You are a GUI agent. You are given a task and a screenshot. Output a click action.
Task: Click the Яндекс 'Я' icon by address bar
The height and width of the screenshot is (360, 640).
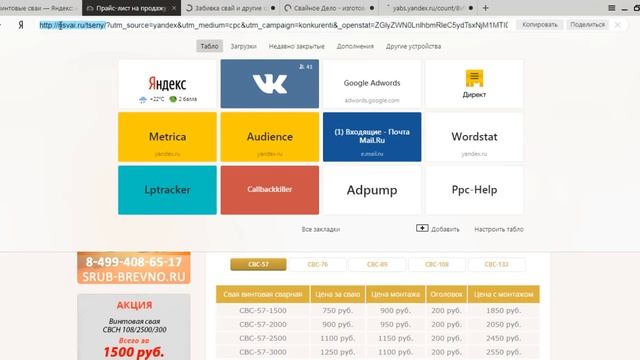pyautogui.click(x=21, y=25)
